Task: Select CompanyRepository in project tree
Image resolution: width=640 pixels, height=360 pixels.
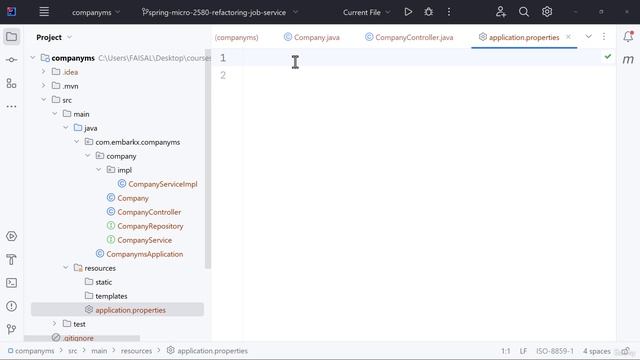Action: pos(150,226)
